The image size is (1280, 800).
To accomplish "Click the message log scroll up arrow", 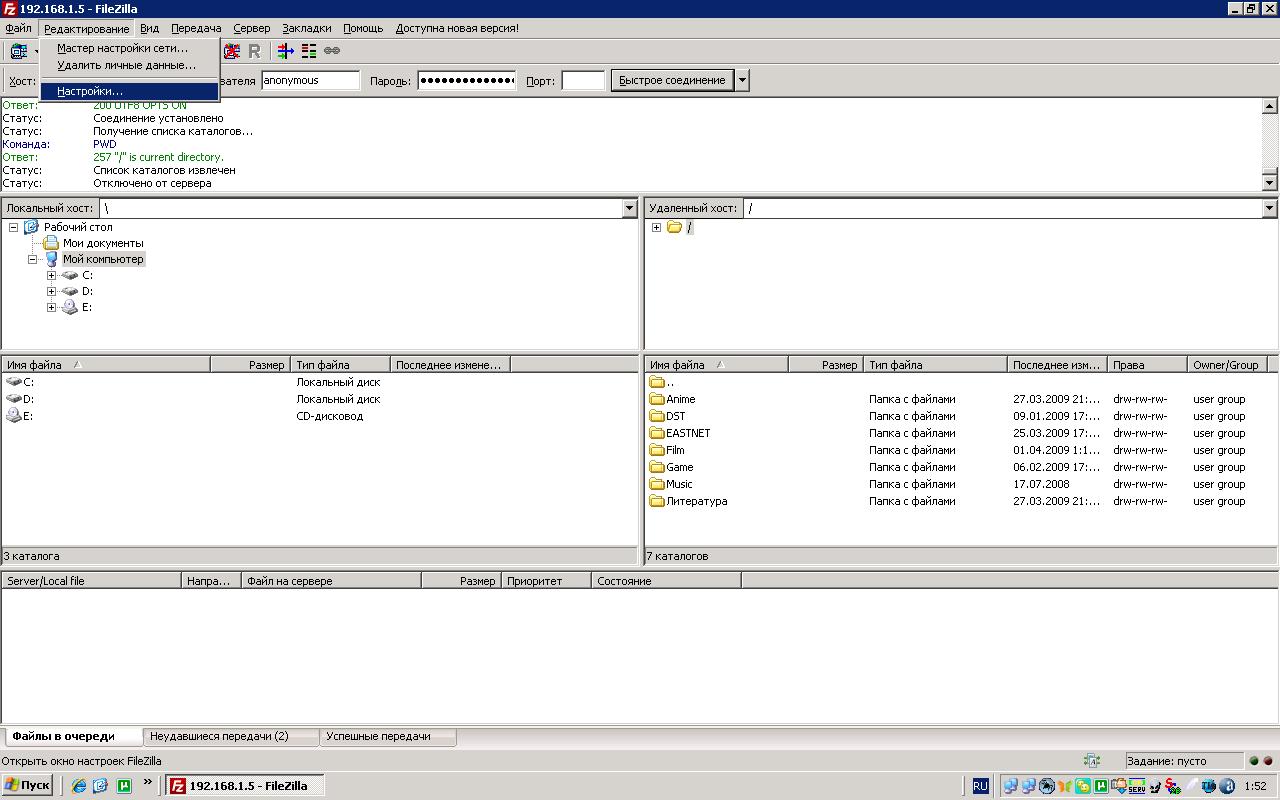I will (1270, 106).
